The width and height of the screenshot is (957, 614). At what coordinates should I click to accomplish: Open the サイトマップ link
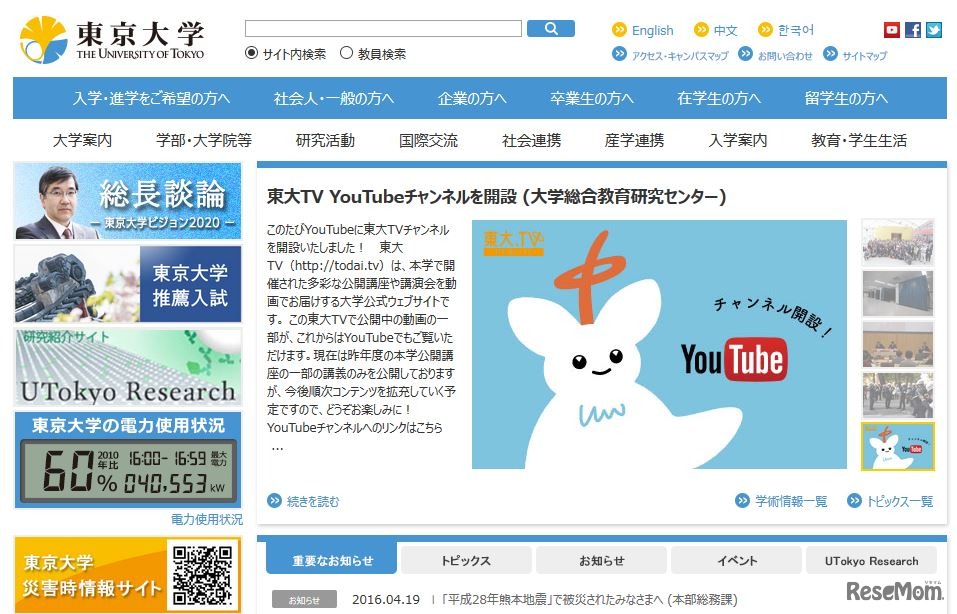[864, 55]
